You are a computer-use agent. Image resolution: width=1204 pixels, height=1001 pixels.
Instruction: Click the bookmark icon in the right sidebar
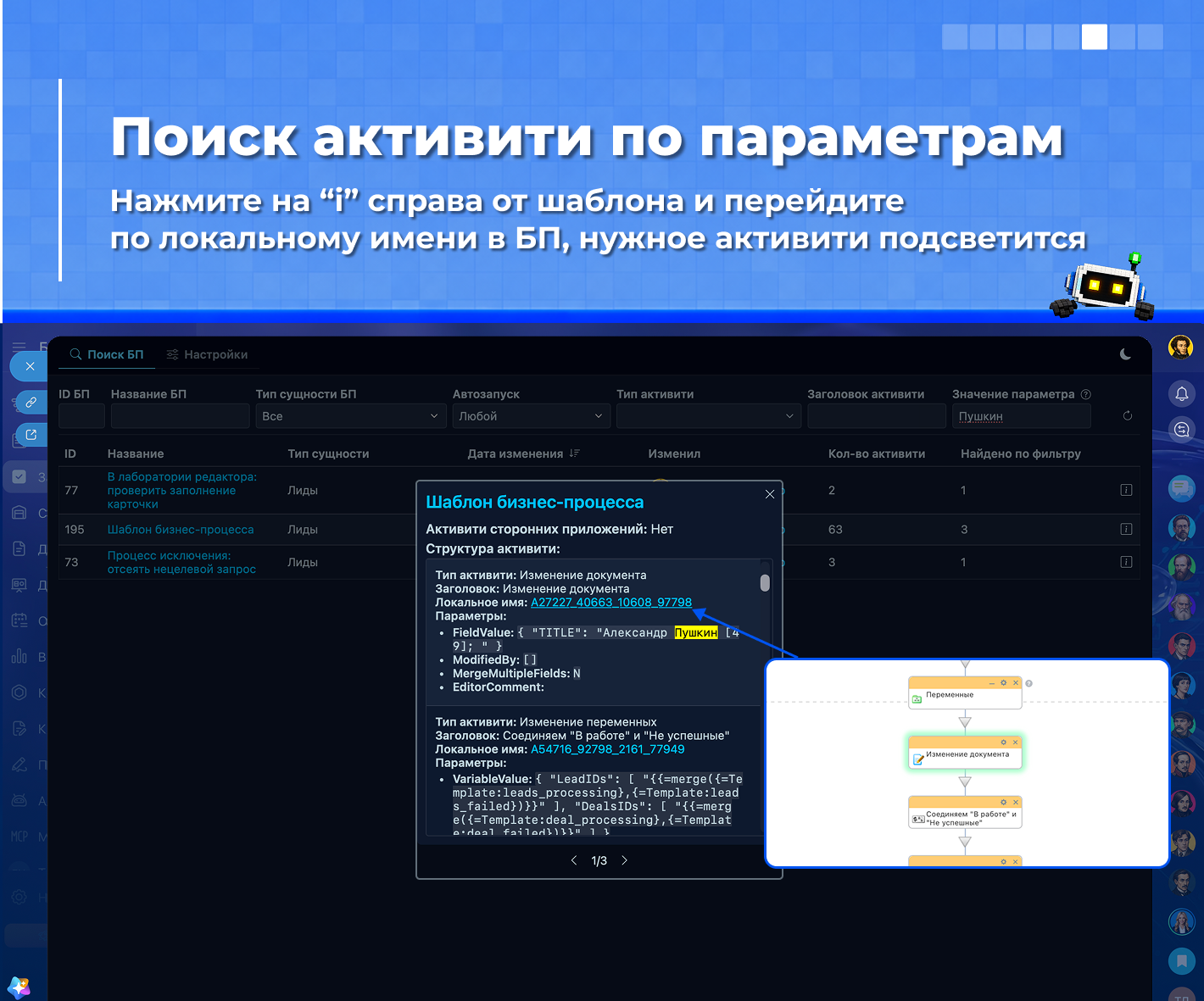pyautogui.click(x=1181, y=960)
